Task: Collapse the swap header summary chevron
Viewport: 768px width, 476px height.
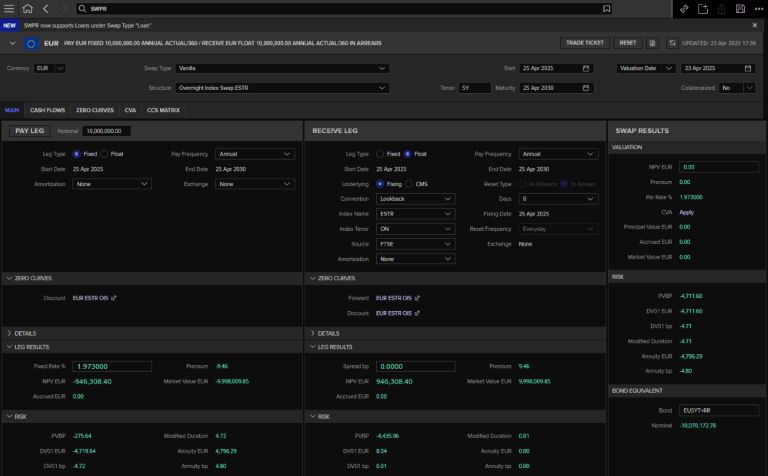Action: coord(12,43)
